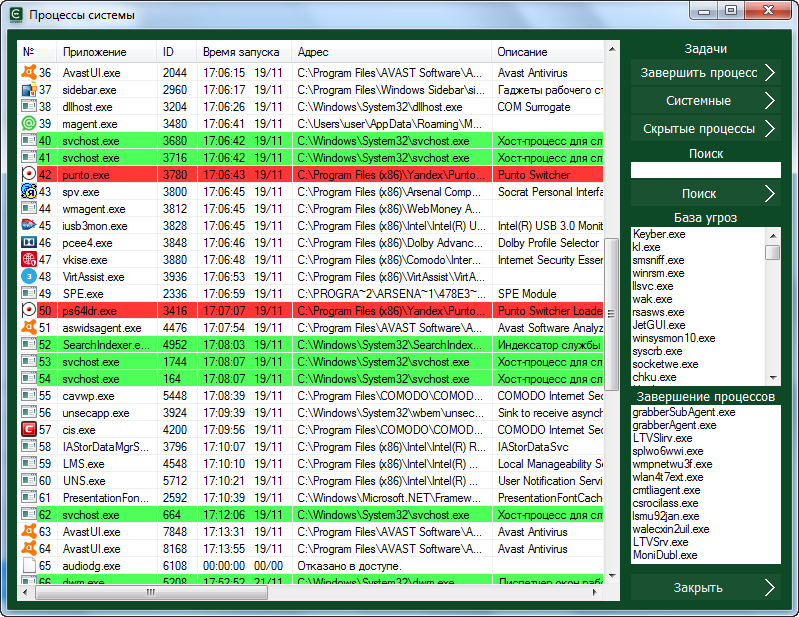Viewport: 799px width, 617px height.
Task: Click the magent.exe green @ icon
Action: [29, 124]
